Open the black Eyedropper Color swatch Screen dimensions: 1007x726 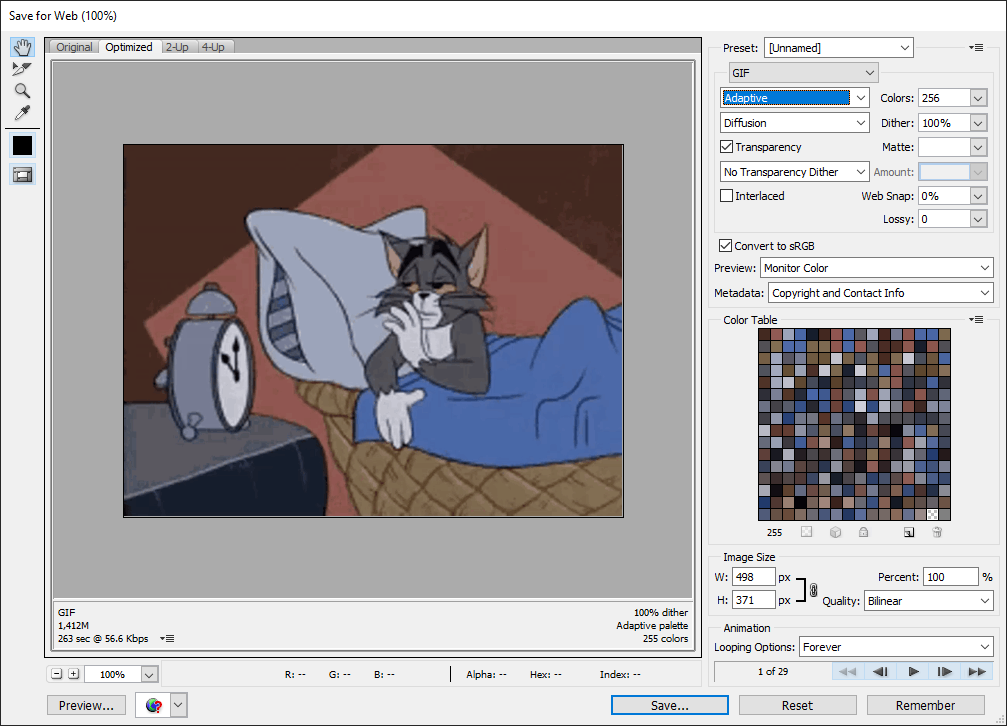[22, 146]
